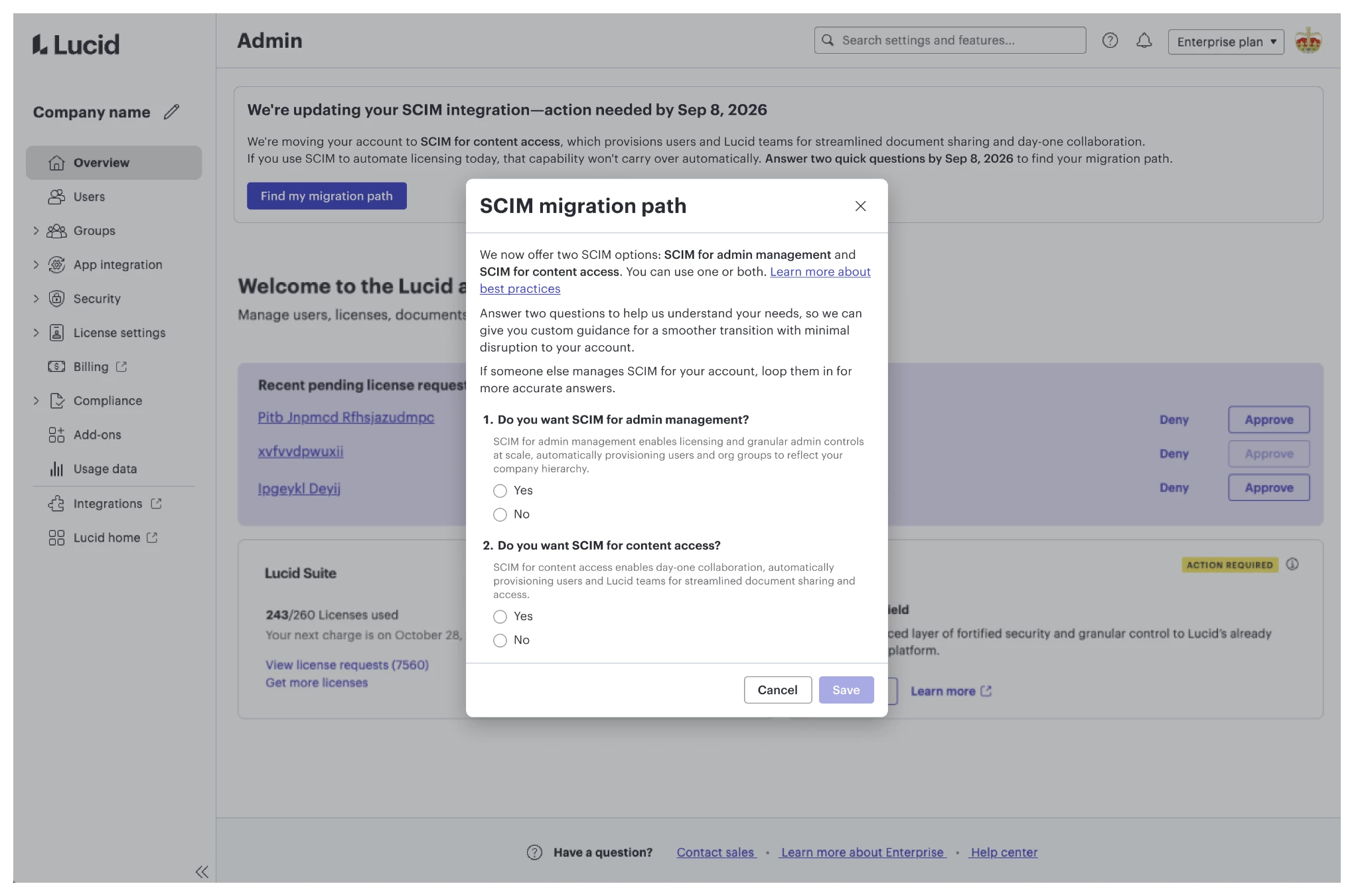The height and width of the screenshot is (896, 1354).
Task: Click Lucid home external link icon
Action: click(x=152, y=538)
